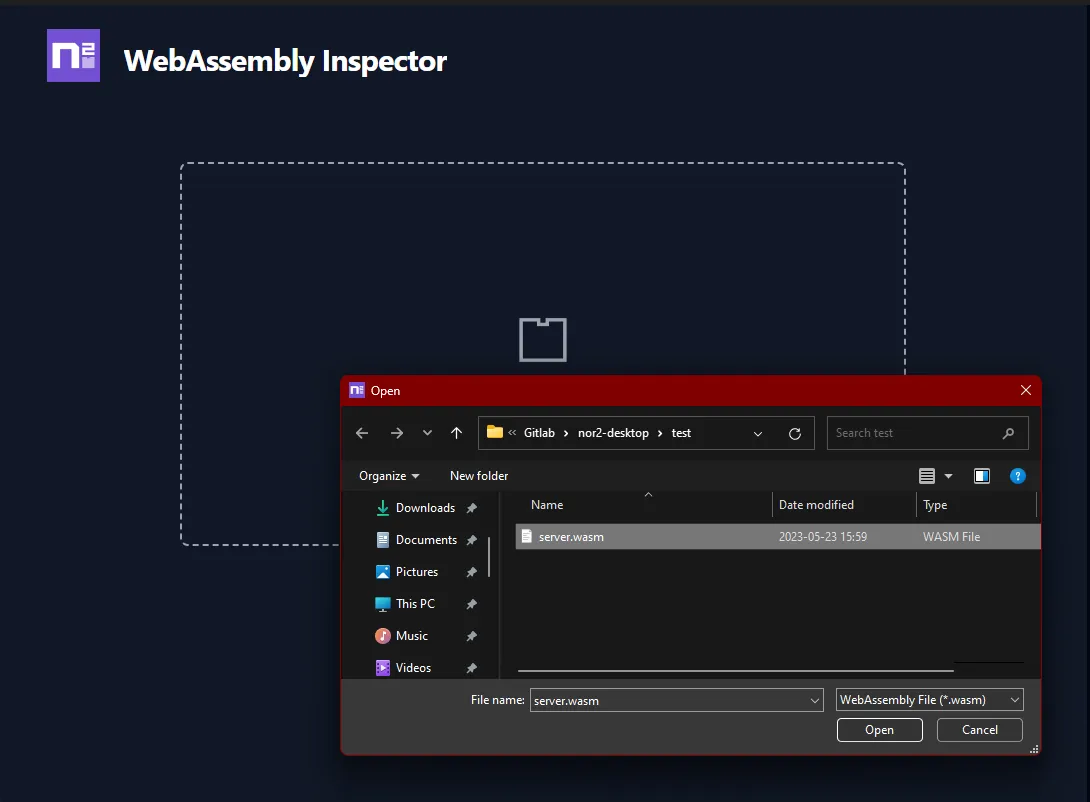Unpin the Downloads folder pin
1090x802 pixels.
[471, 508]
